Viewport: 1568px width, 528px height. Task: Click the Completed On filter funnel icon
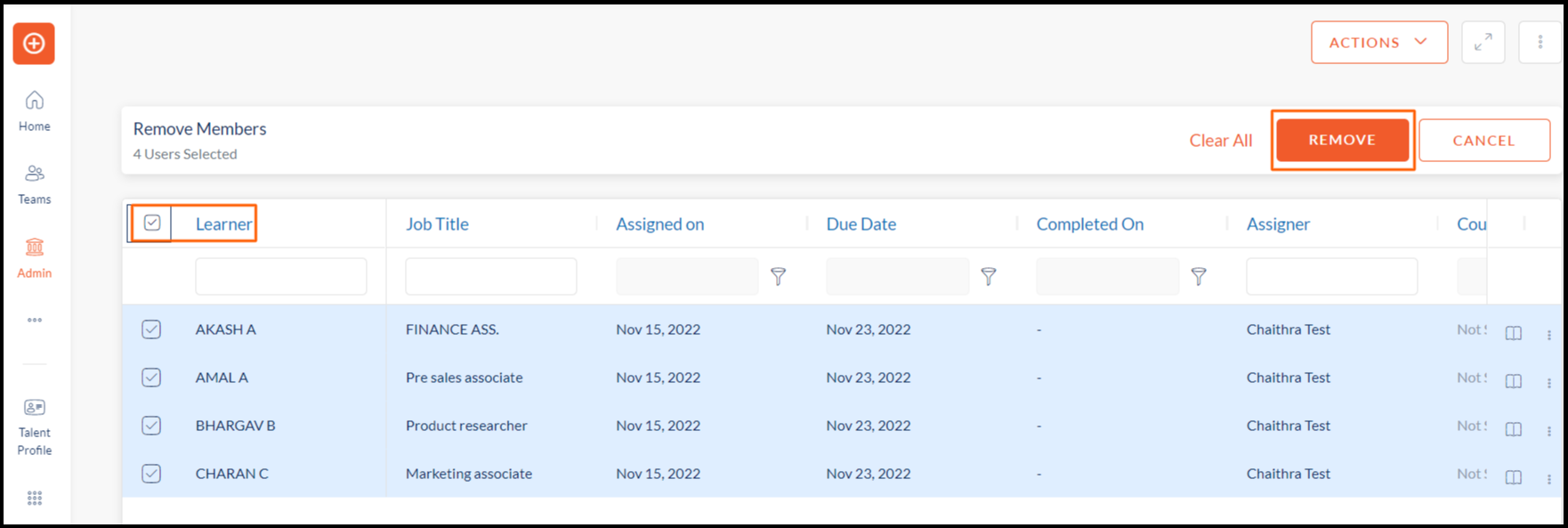point(1199,277)
